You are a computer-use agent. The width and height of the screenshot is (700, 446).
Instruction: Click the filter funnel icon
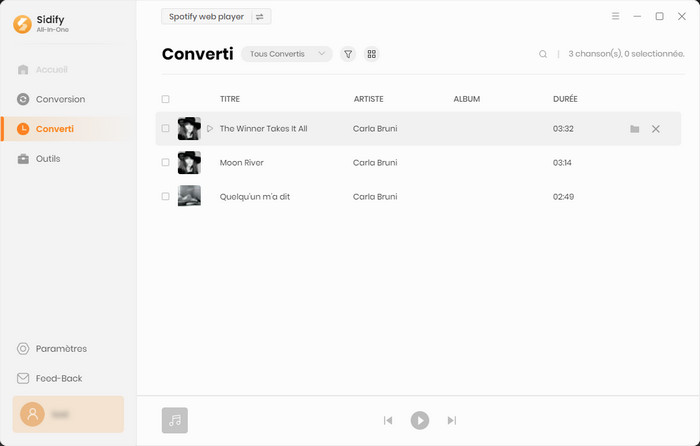click(x=348, y=54)
